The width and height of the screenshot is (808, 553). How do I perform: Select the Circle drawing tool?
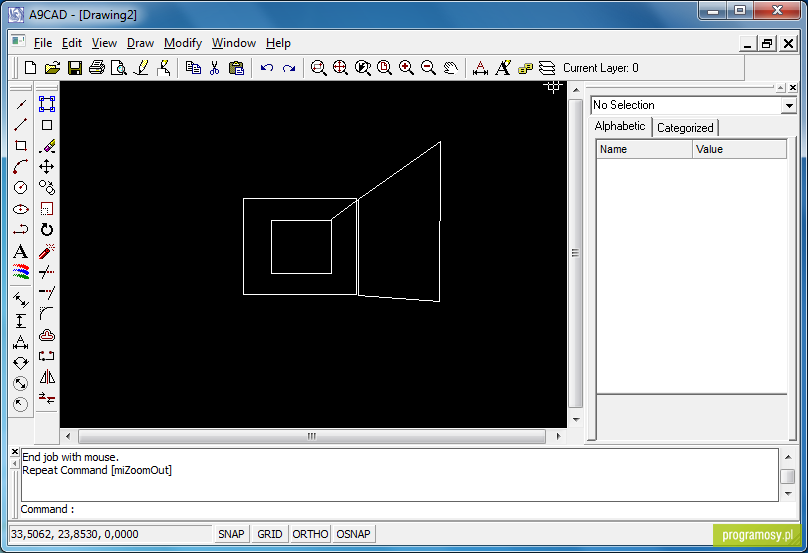pos(21,188)
